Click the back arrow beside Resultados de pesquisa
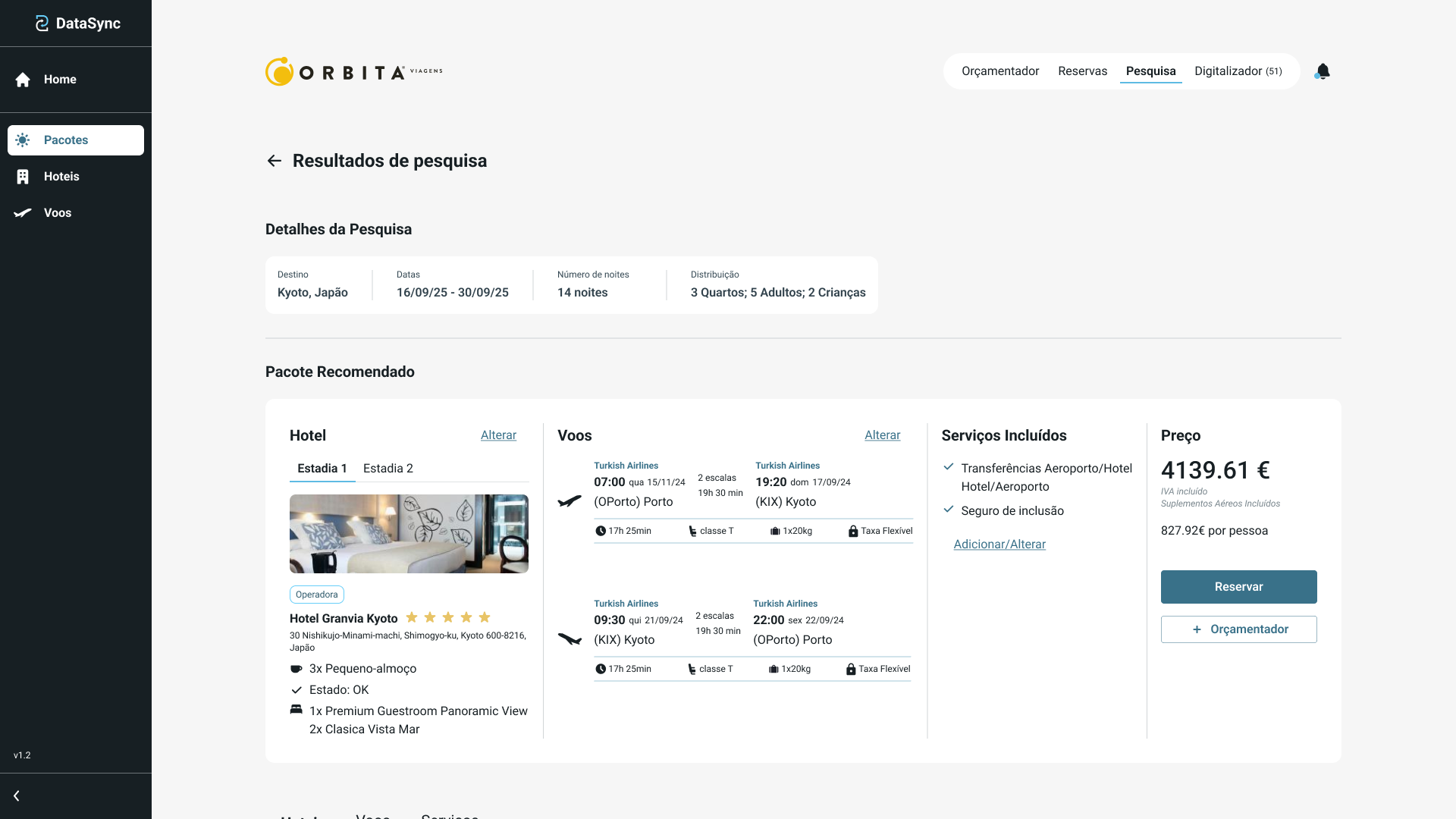The image size is (1456, 819). click(x=275, y=161)
